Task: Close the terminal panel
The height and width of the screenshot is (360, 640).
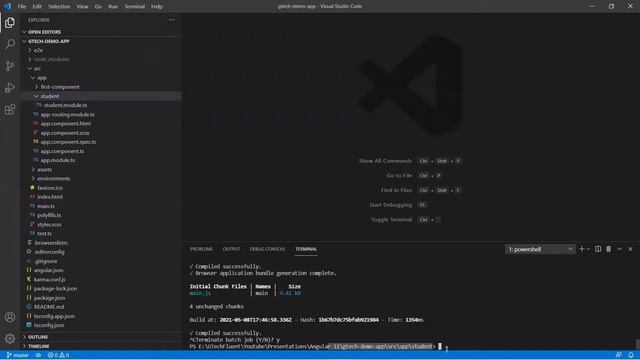Action: coord(630,249)
